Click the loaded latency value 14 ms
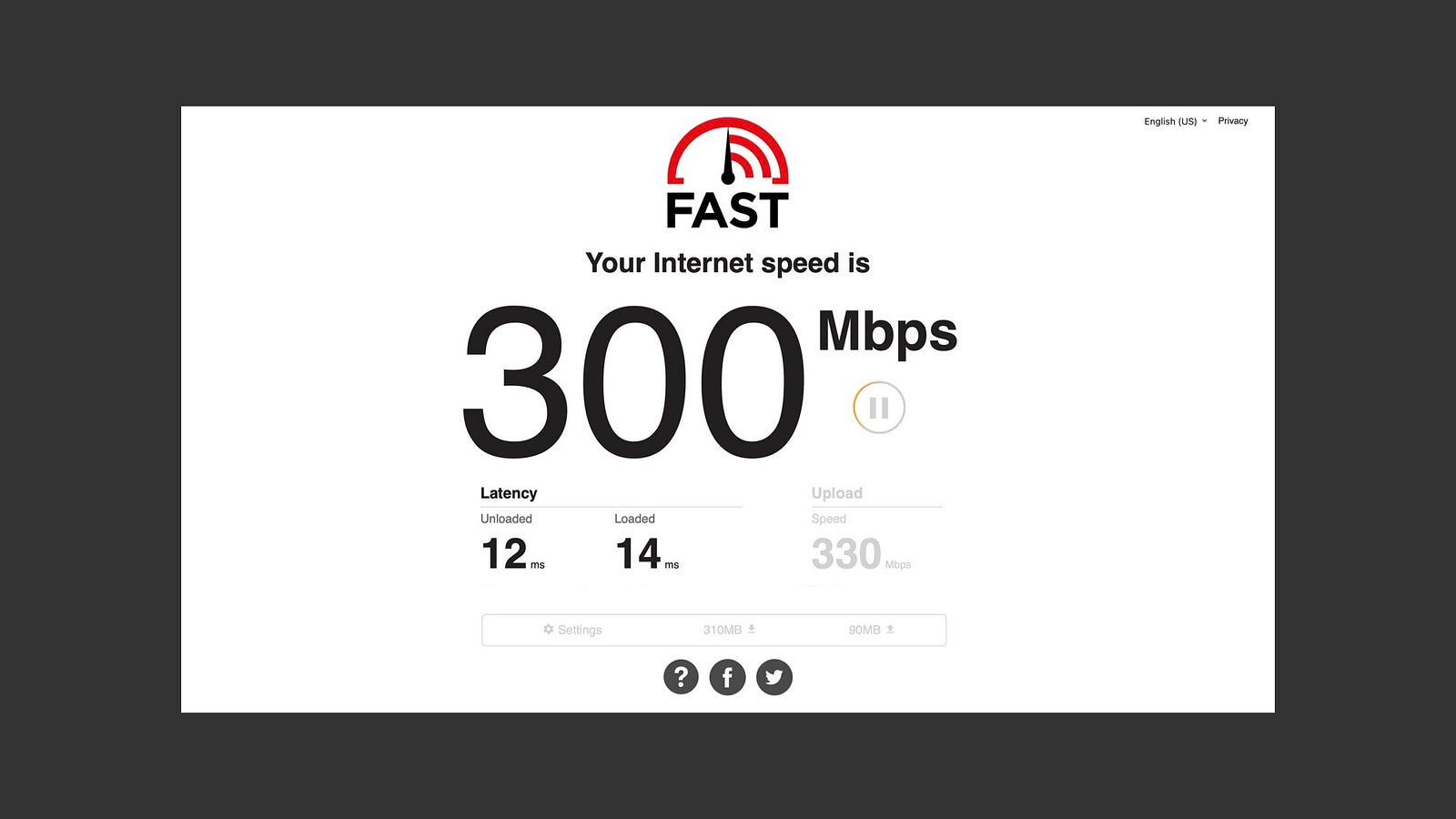 pyautogui.click(x=647, y=554)
